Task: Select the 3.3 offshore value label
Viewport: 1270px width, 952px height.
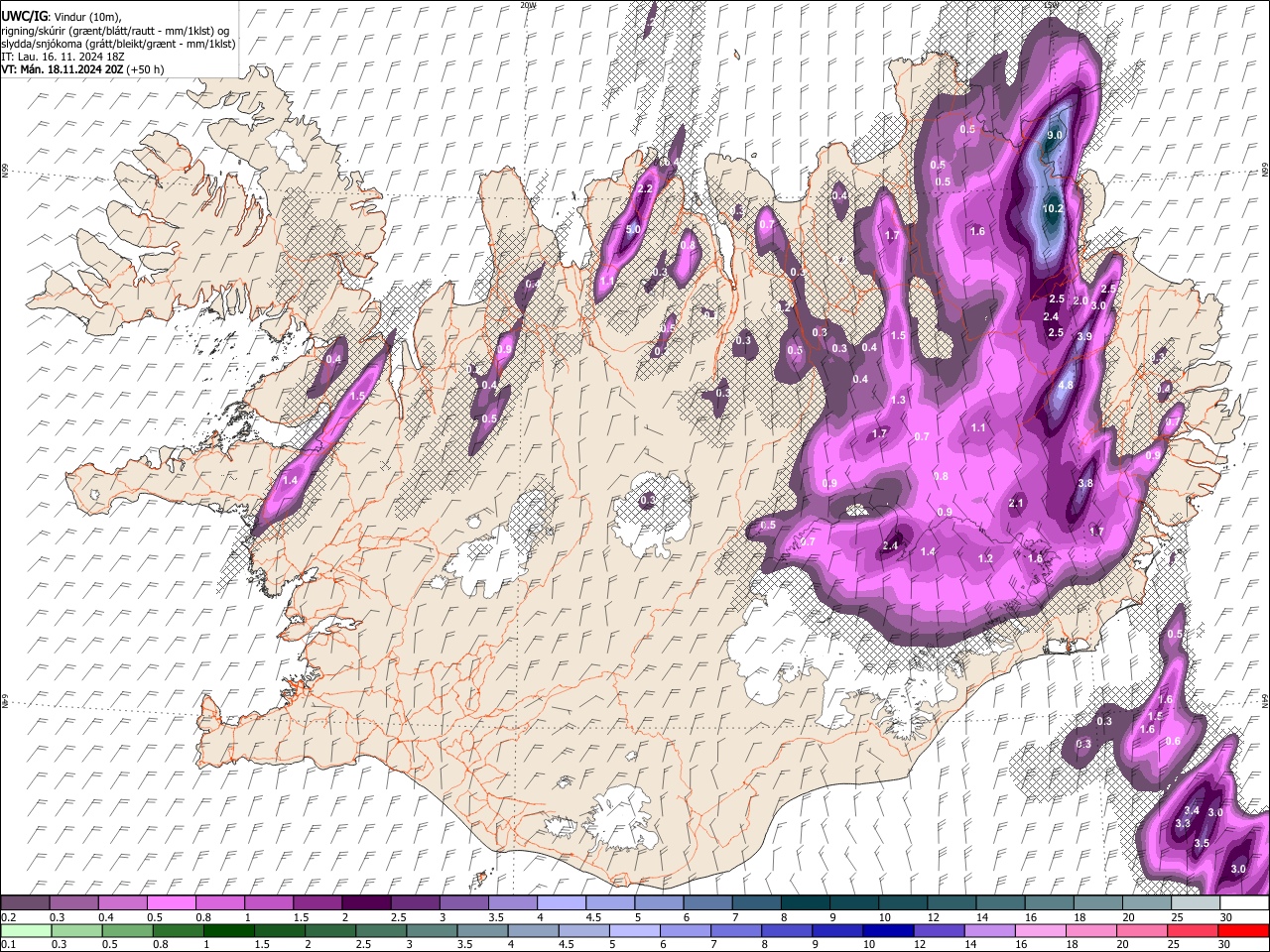Action: point(1183,824)
